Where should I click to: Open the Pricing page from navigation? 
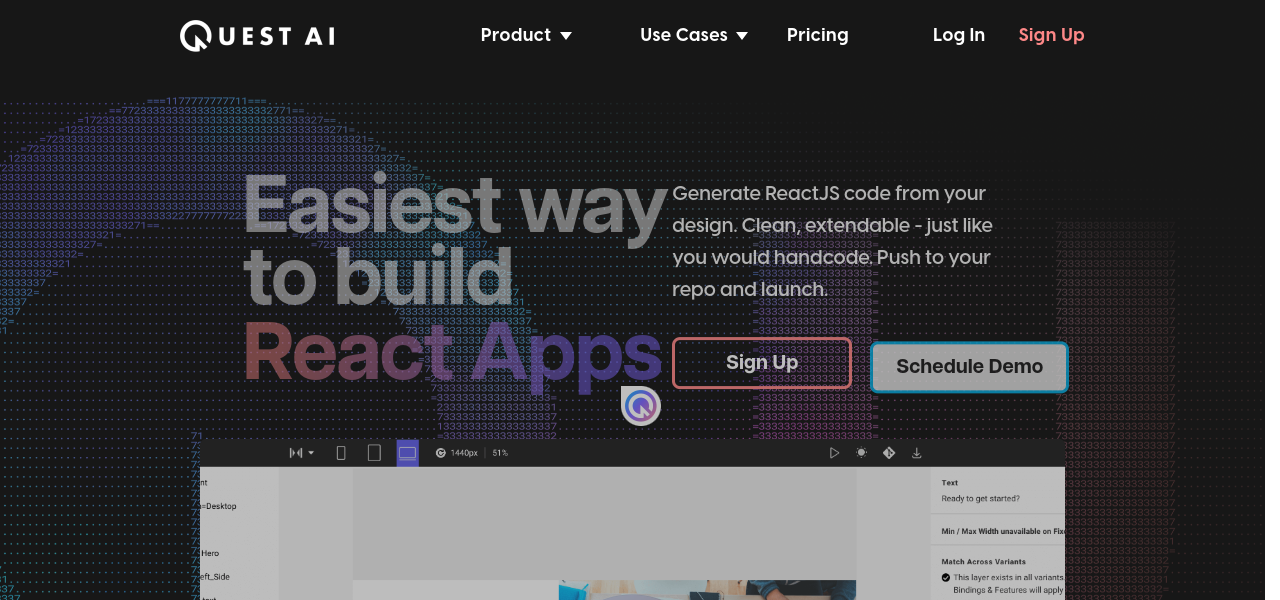pyautogui.click(x=817, y=35)
